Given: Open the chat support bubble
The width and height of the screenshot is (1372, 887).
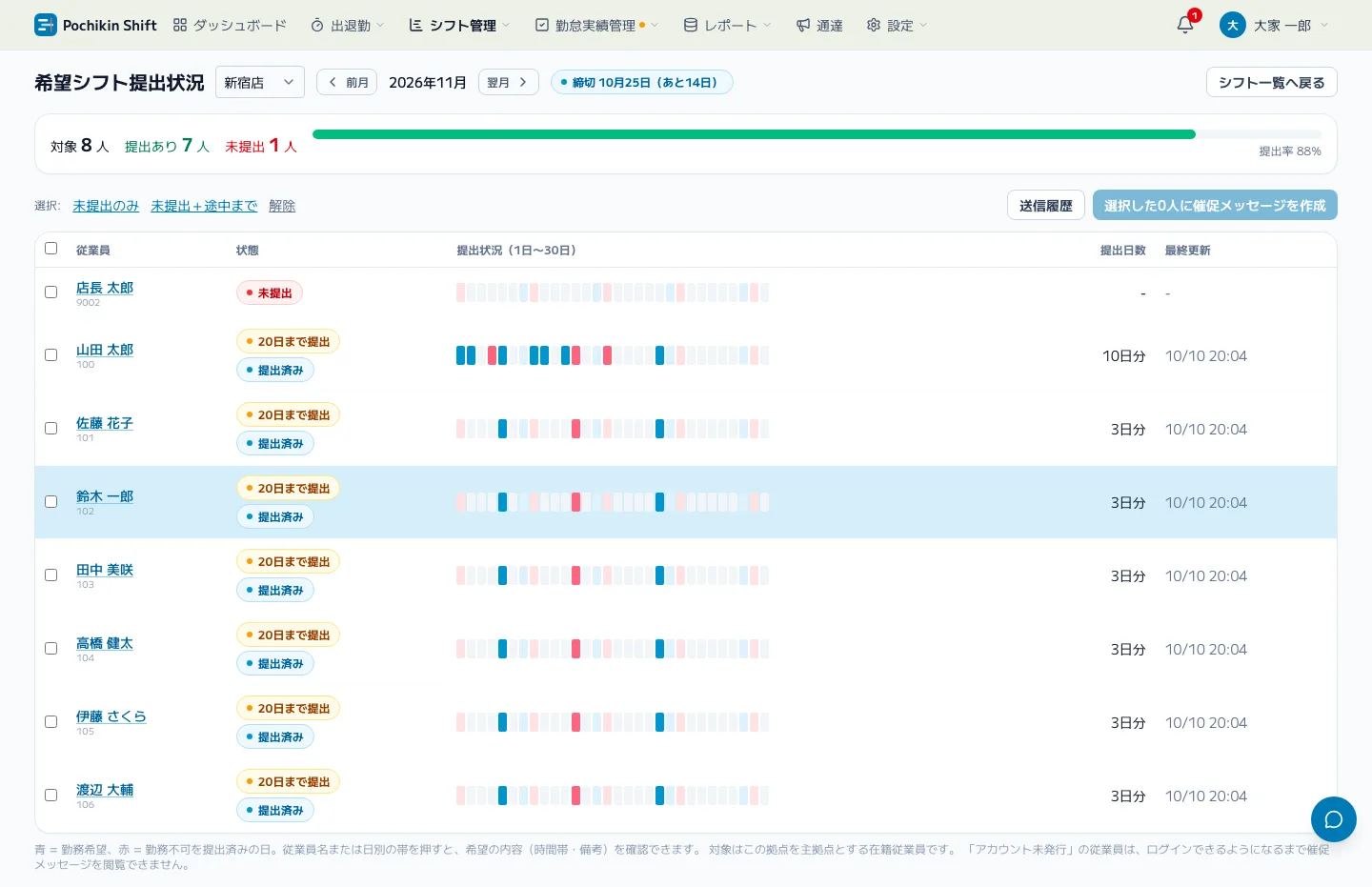Looking at the screenshot, I should 1333,819.
